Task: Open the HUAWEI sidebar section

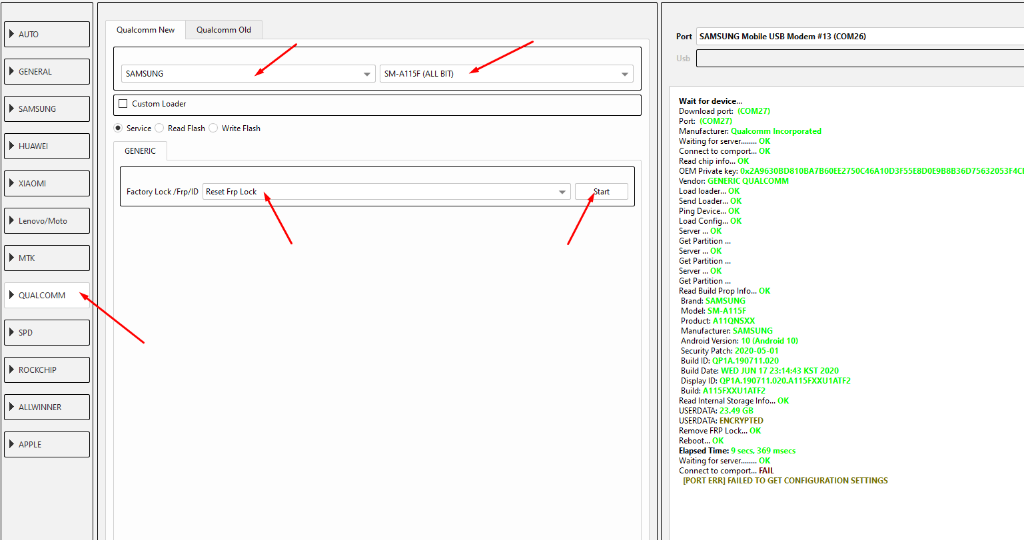Action: pos(47,146)
